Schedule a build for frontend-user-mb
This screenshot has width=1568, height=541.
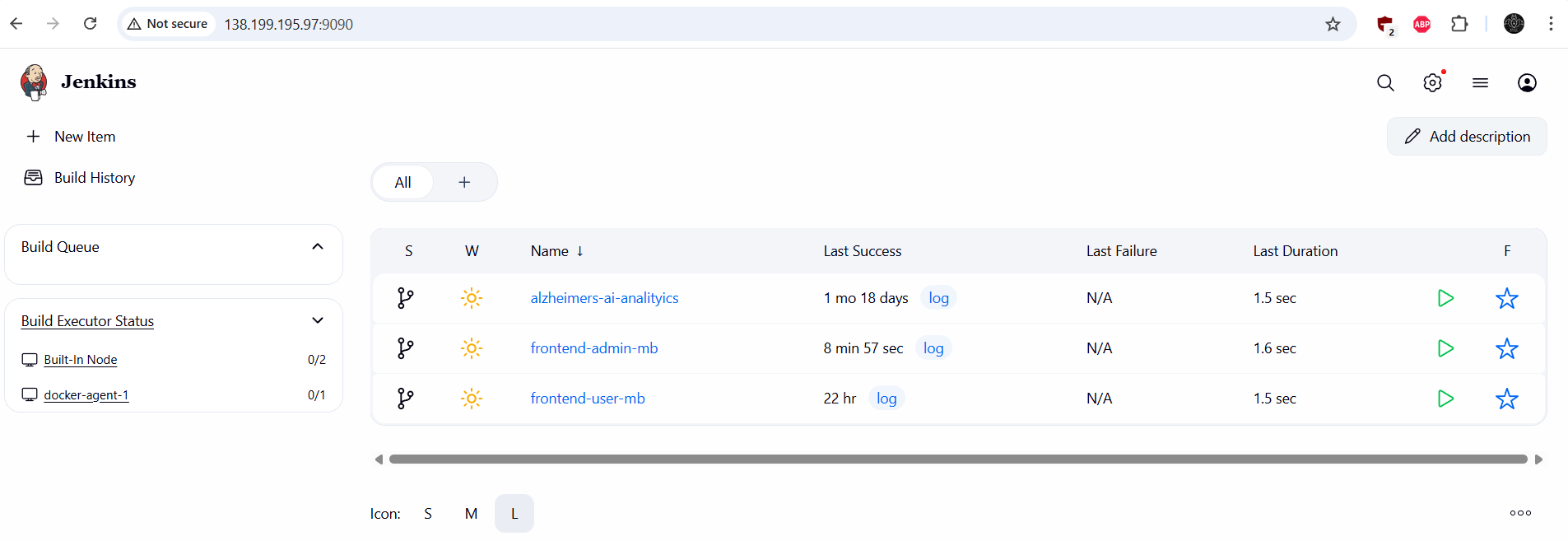click(1445, 399)
